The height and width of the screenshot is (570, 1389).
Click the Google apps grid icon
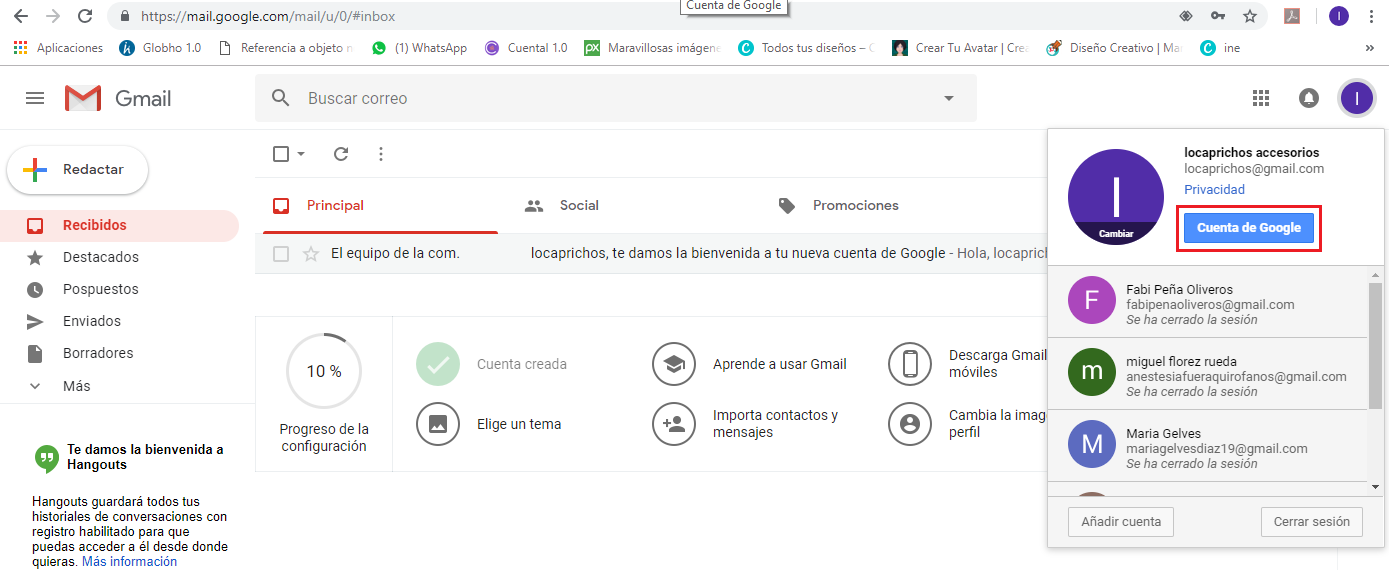click(x=1261, y=98)
